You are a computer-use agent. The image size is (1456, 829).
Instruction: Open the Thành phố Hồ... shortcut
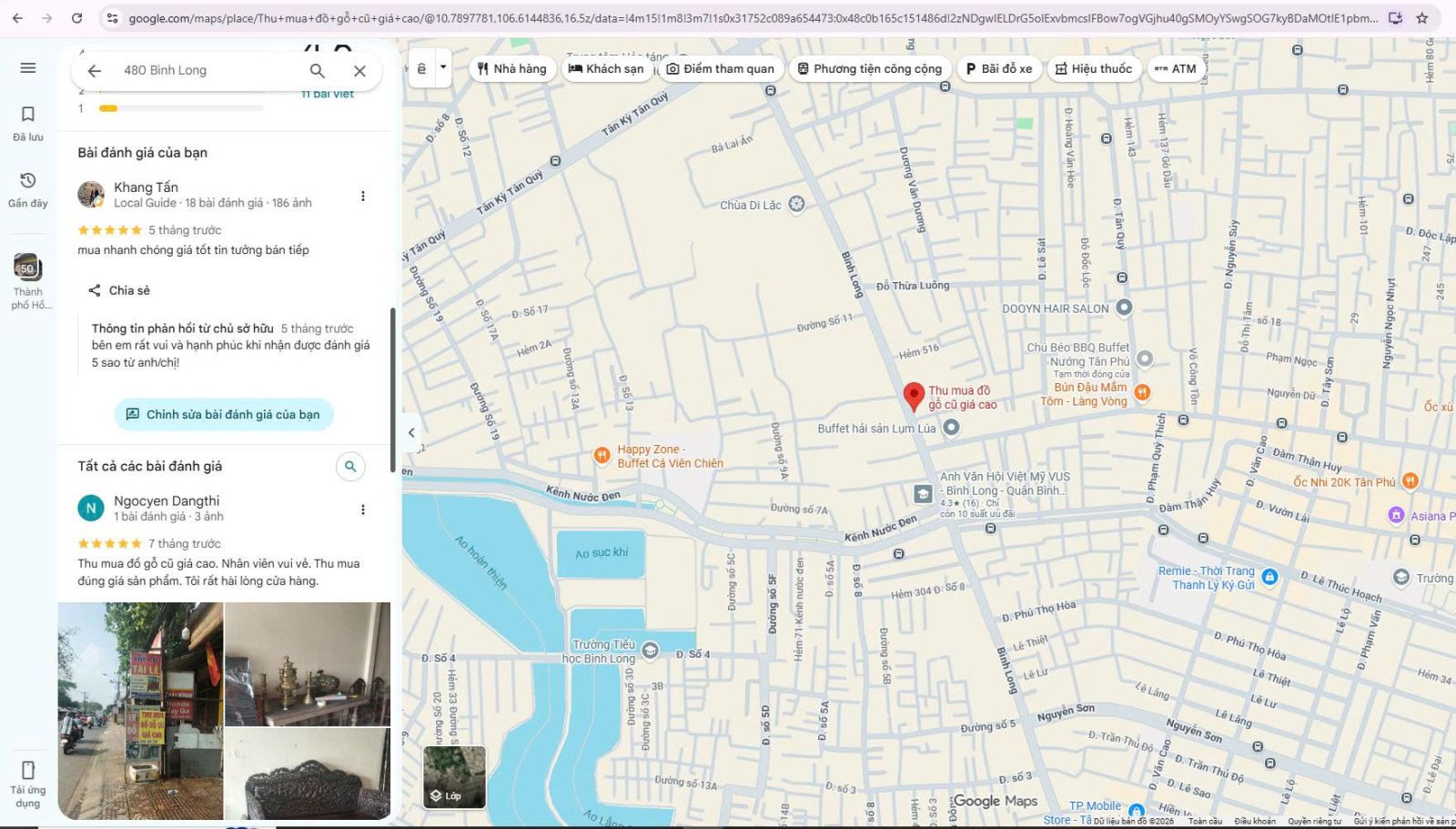point(28,282)
